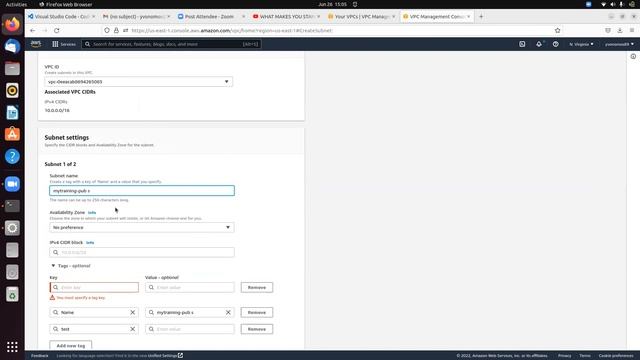Open the Availability Zone dropdown

point(142,227)
